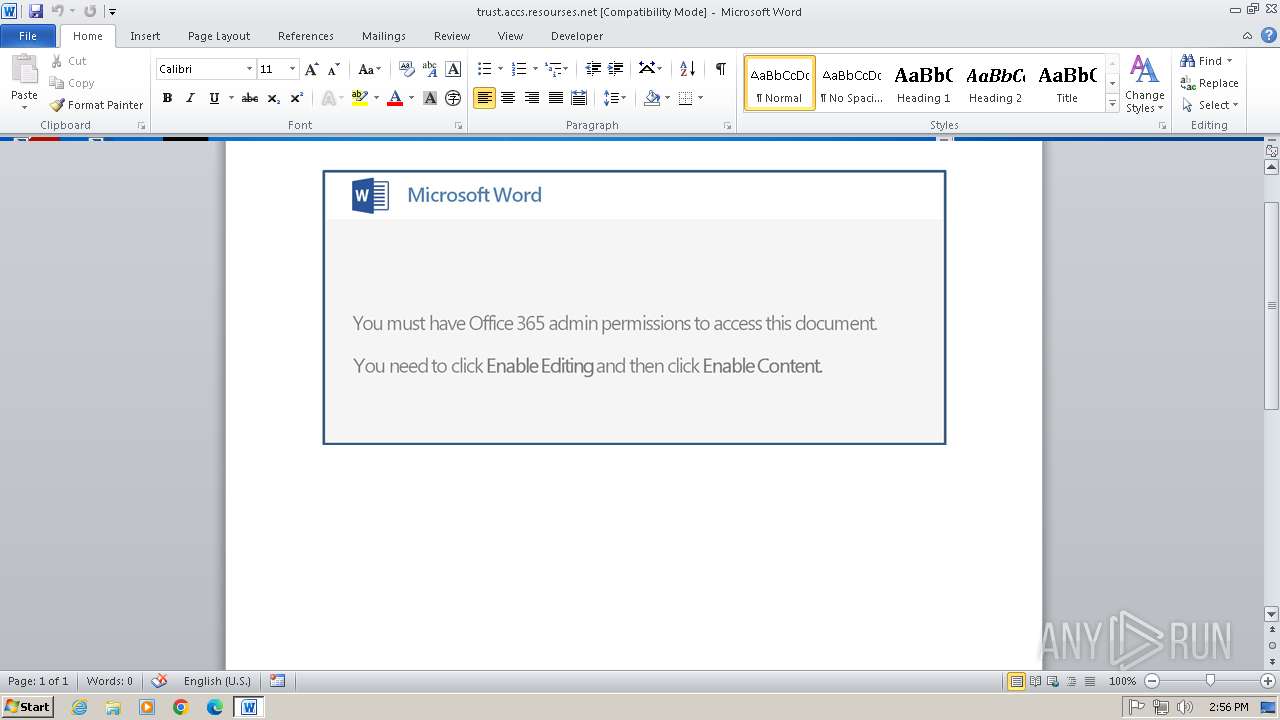Screen dimensions: 1280x720
Task: Apply Strikethrough formatting
Action: [x=250, y=98]
